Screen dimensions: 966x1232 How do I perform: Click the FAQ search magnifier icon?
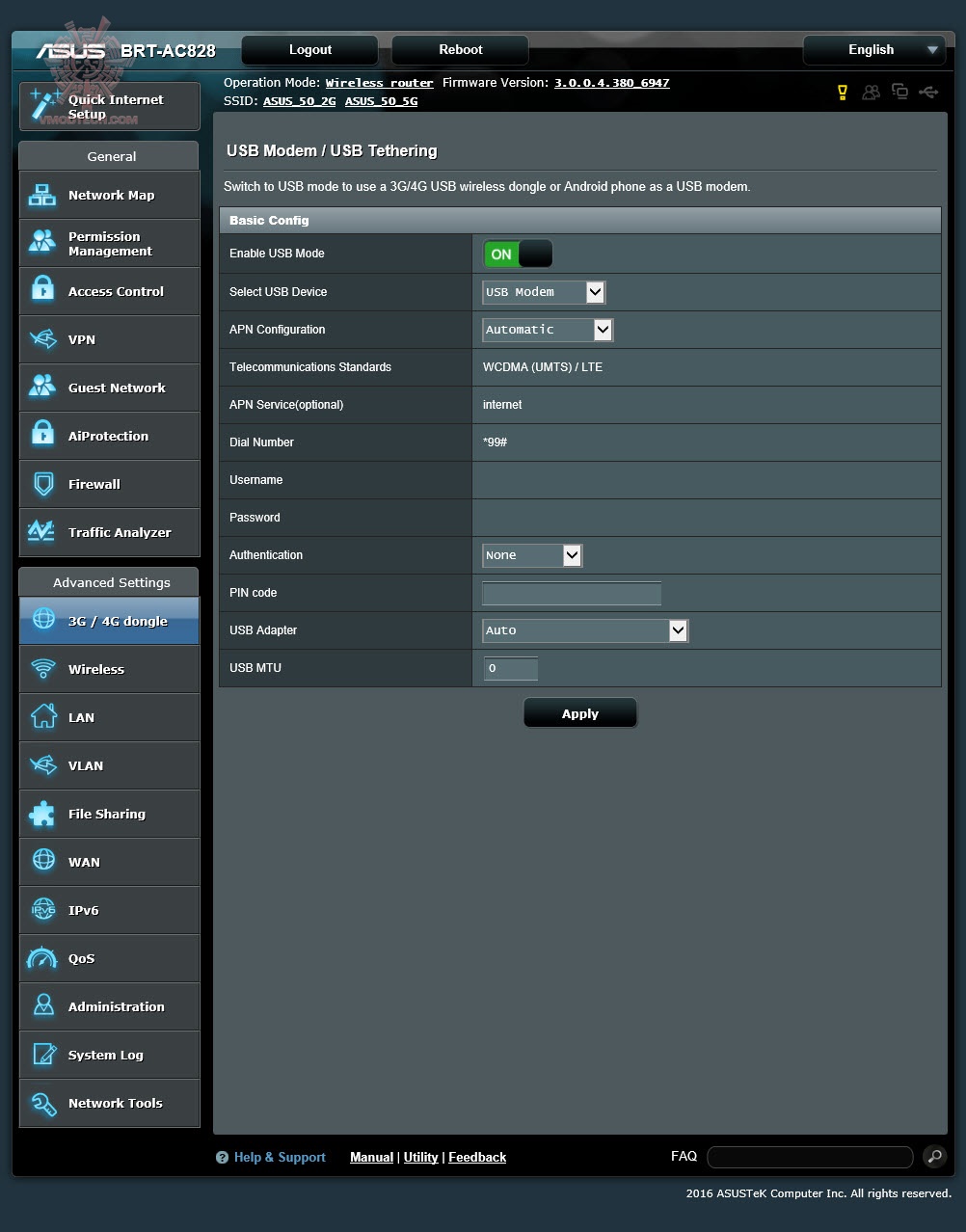(x=933, y=1156)
